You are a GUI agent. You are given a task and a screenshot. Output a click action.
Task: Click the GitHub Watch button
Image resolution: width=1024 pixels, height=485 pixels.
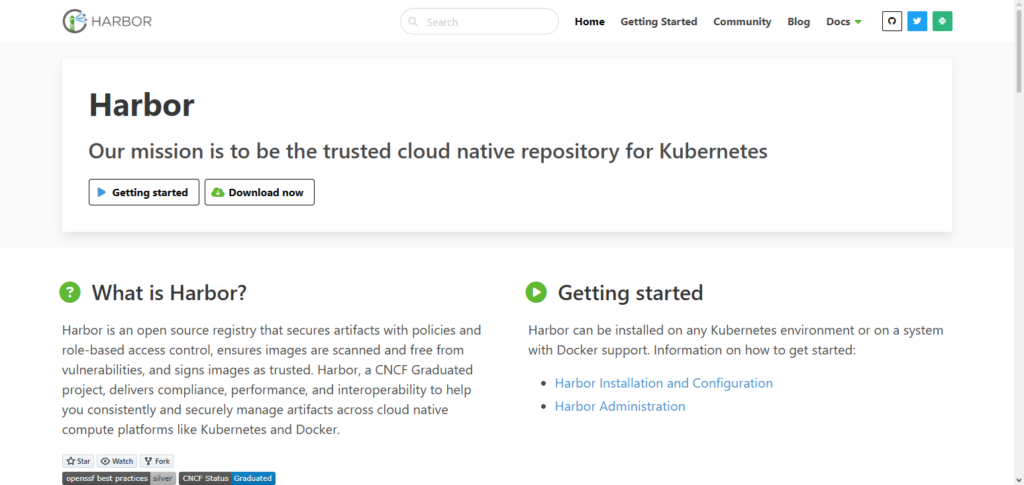pyautogui.click(x=117, y=461)
